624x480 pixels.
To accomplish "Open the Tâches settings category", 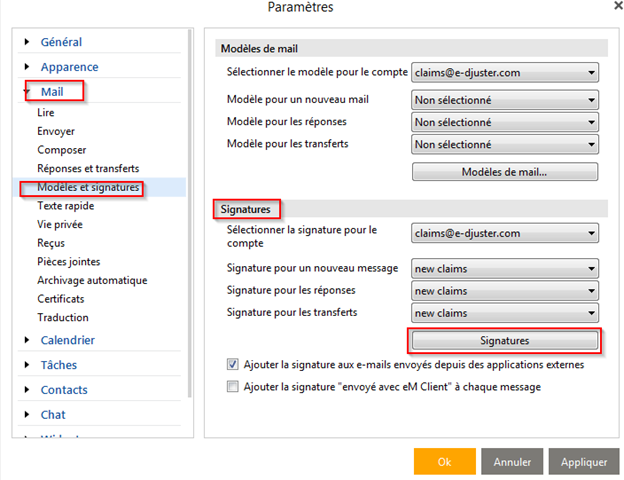I will pyautogui.click(x=59, y=365).
